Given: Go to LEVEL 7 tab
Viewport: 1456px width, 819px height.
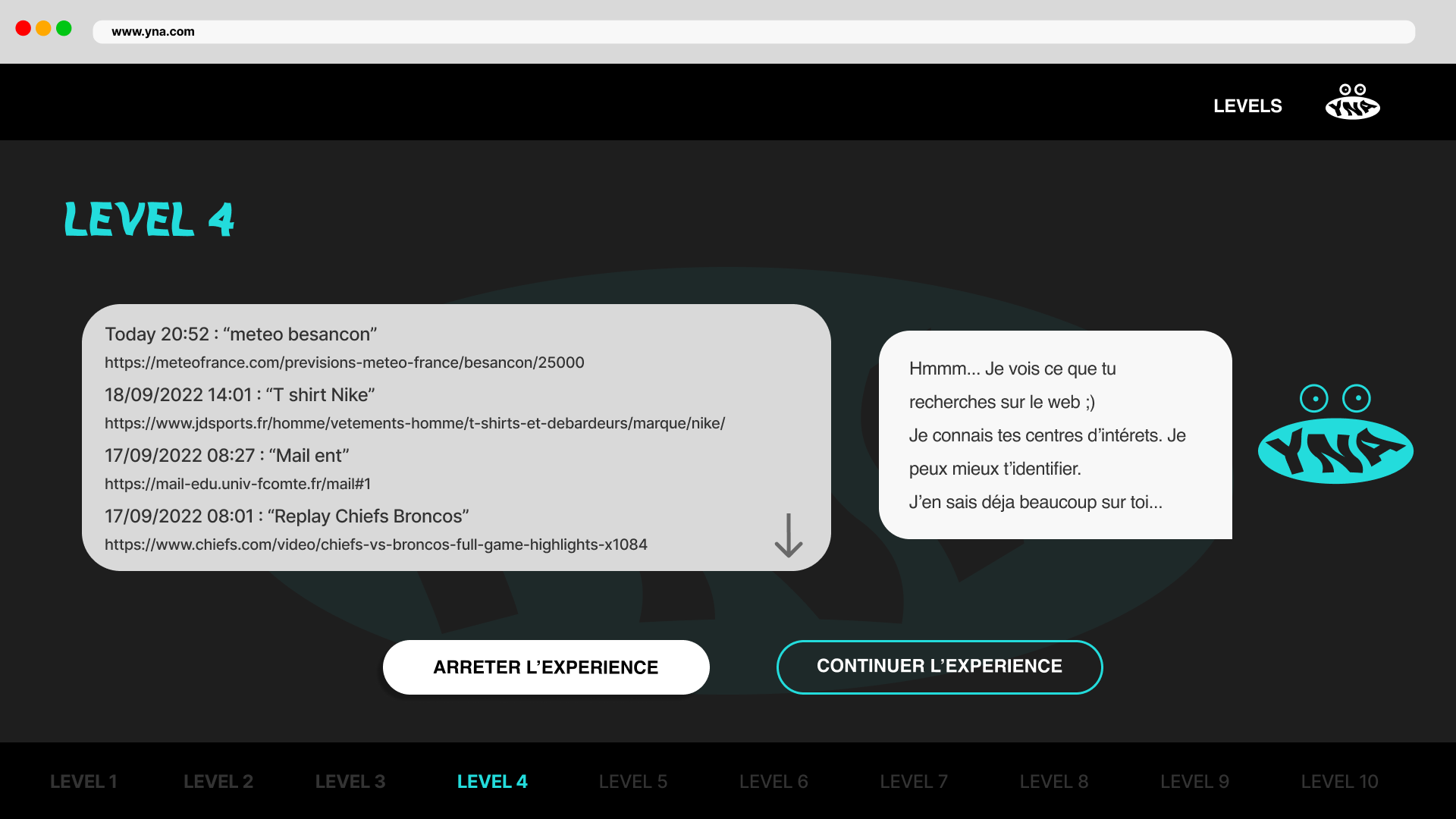Looking at the screenshot, I should pos(914,781).
